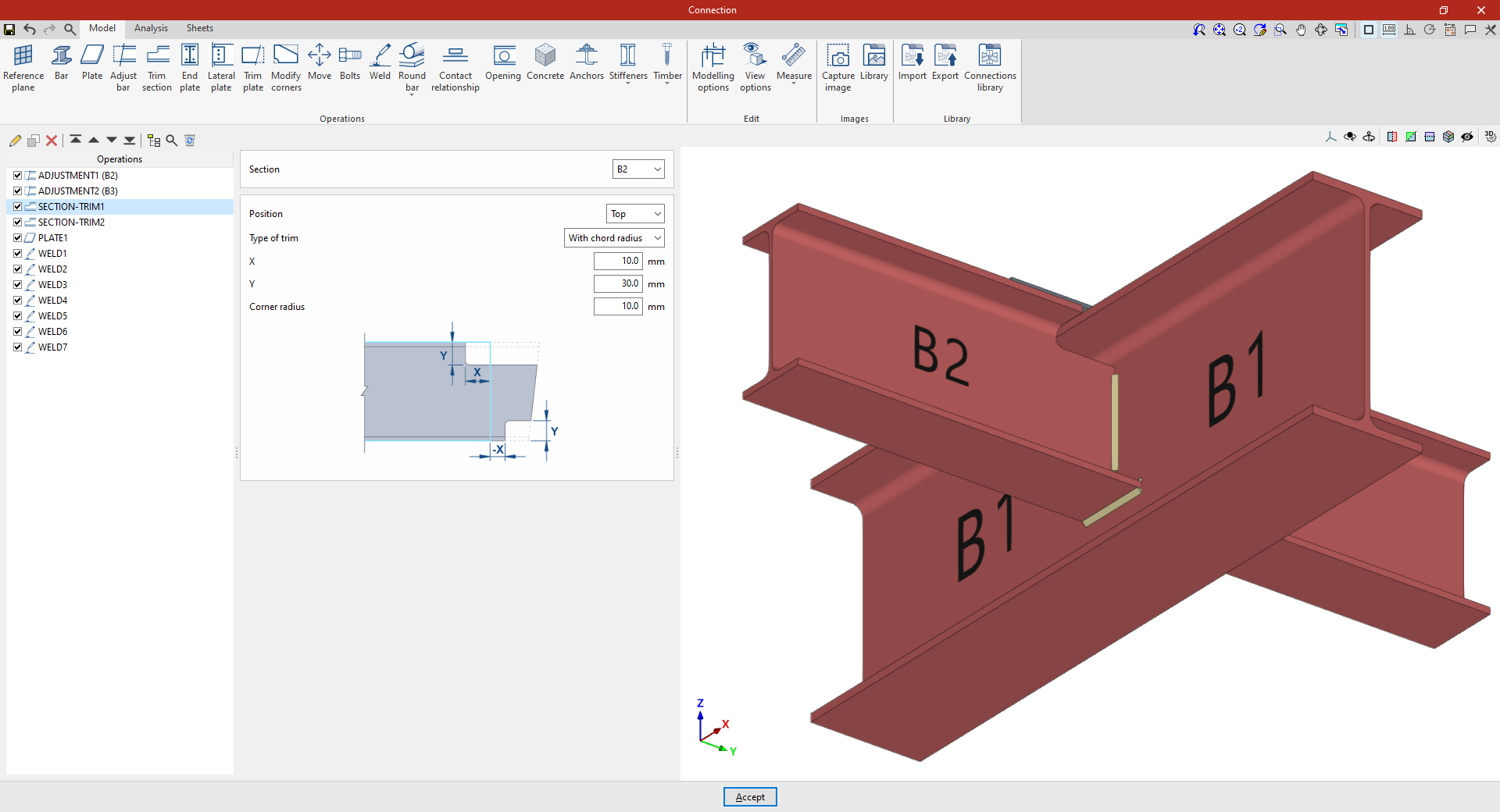Select SECTION-TRIM2 in operations list

coord(71,223)
